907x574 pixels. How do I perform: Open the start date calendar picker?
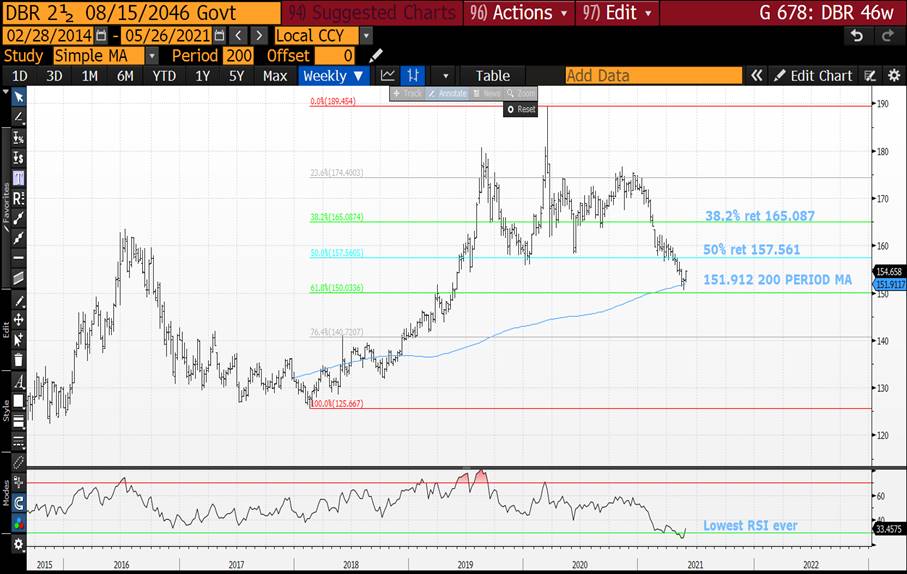(100, 35)
